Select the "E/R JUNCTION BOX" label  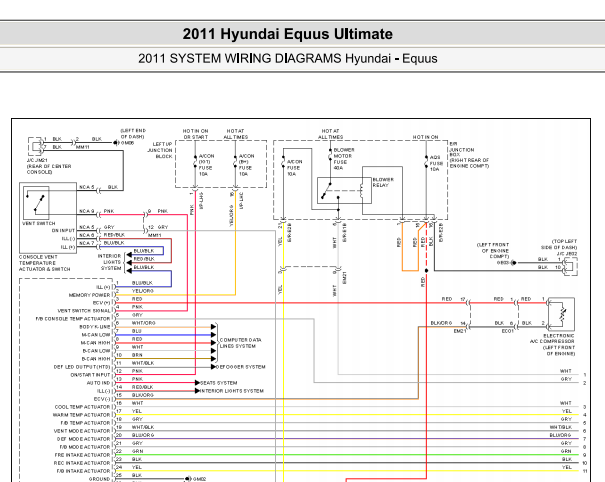click(x=461, y=149)
